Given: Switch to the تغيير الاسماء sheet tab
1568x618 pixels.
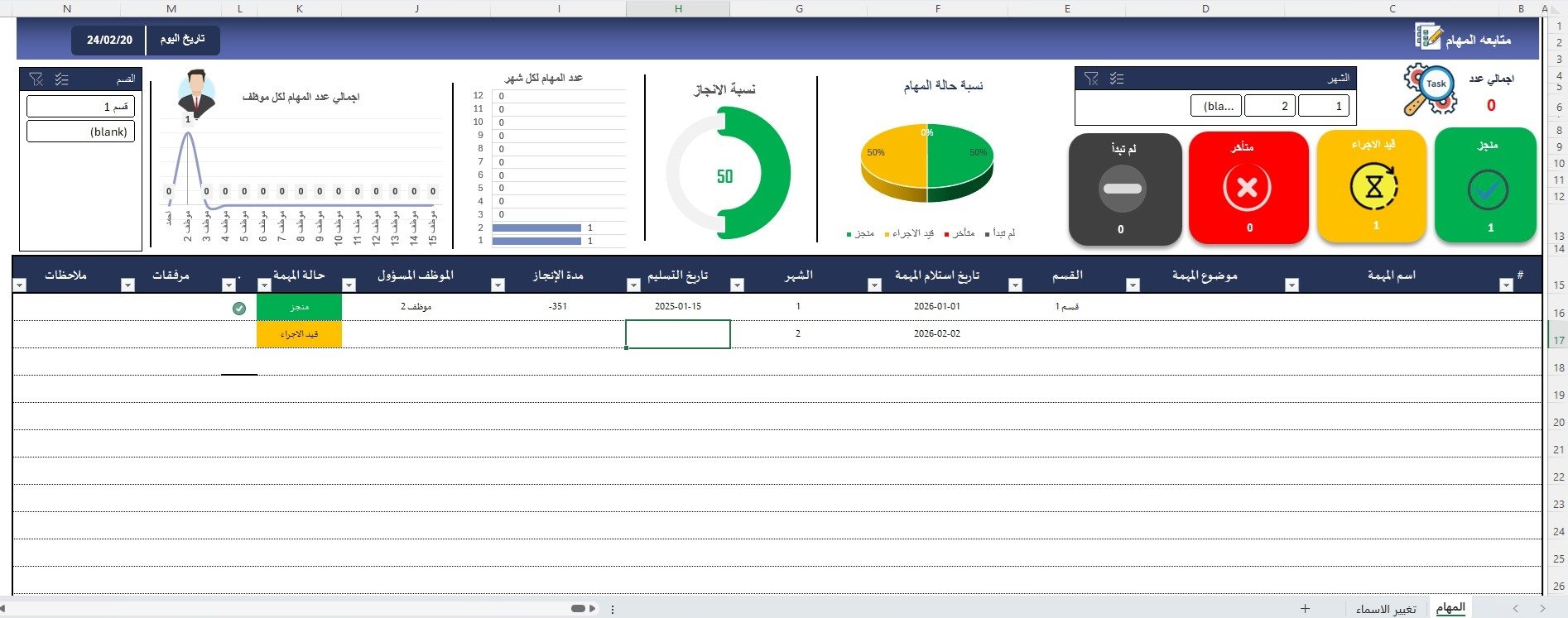Looking at the screenshot, I should (1386, 609).
